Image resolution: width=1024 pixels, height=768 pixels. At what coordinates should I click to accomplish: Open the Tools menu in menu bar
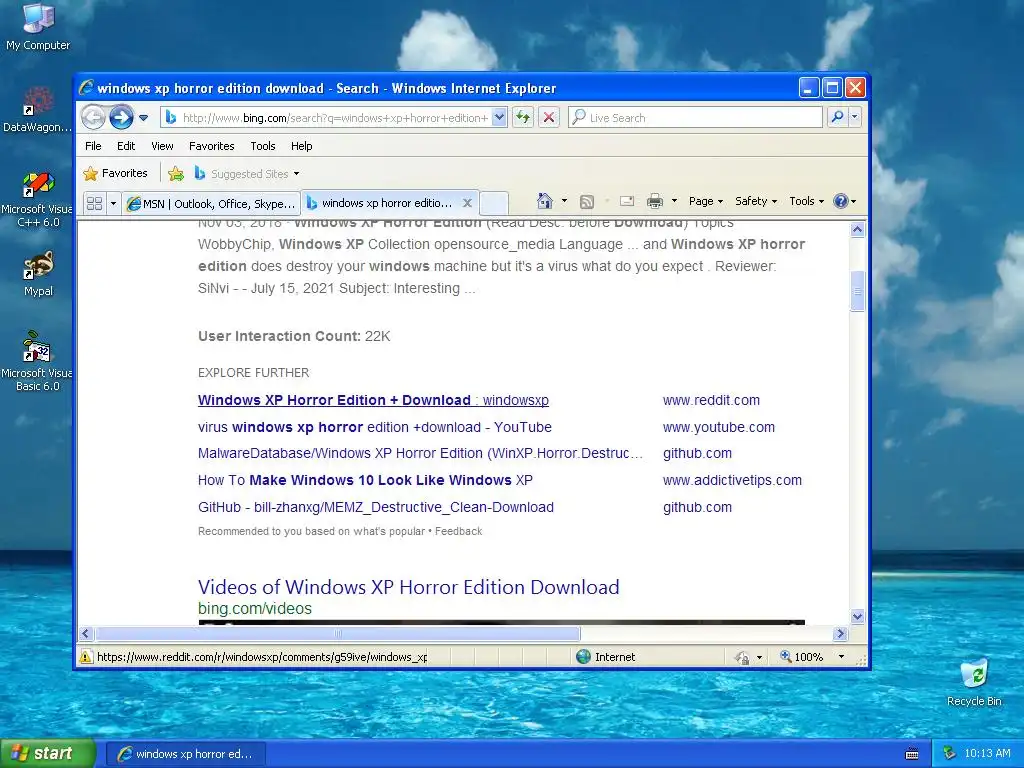263,146
